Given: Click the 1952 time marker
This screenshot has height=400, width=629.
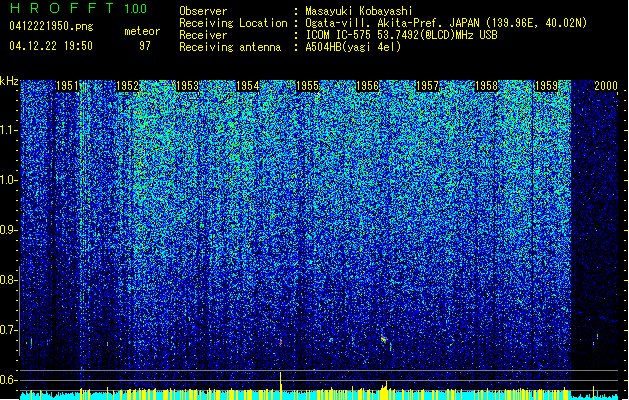Looking at the screenshot, I should coord(127,86).
